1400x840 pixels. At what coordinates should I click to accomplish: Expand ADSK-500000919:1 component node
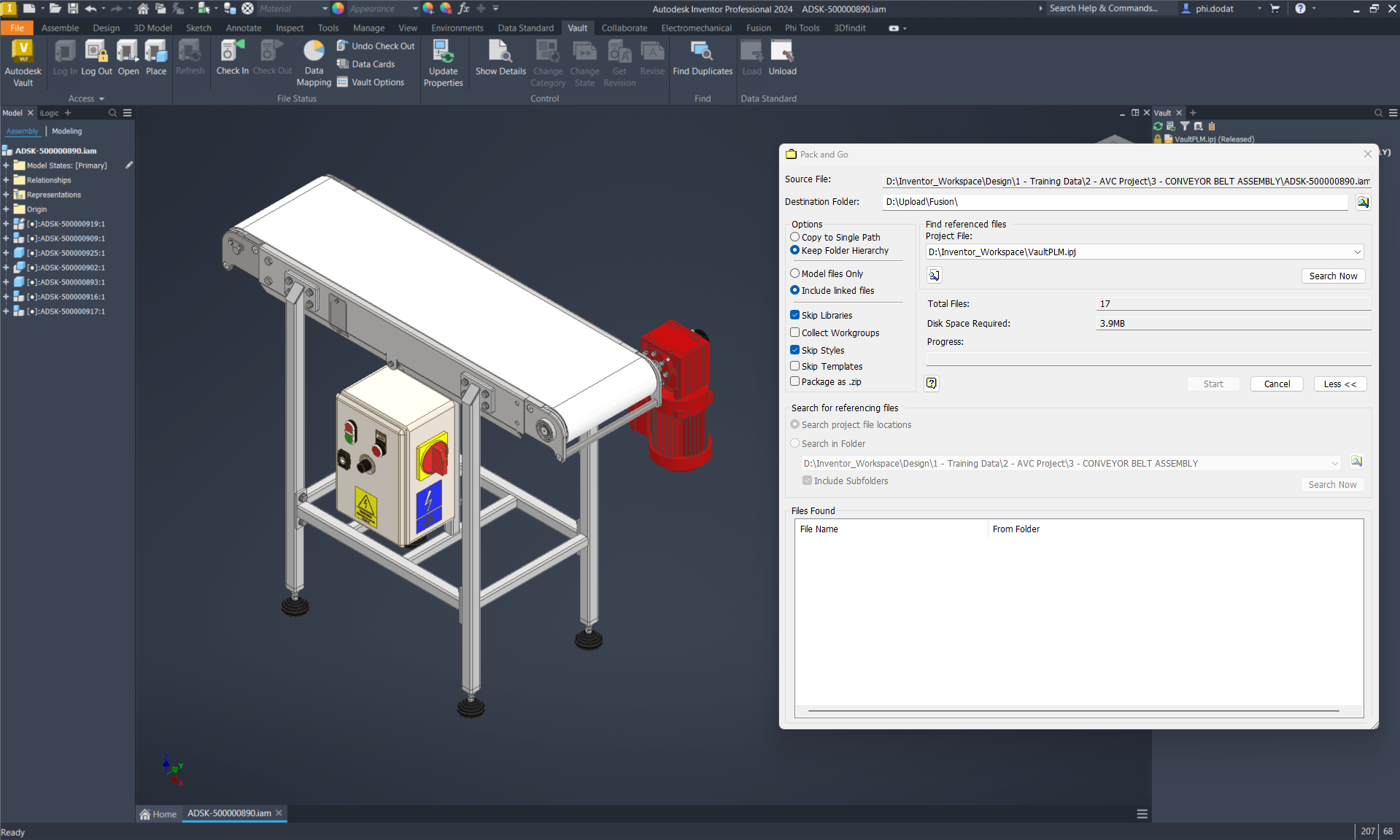pyautogui.click(x=6, y=224)
